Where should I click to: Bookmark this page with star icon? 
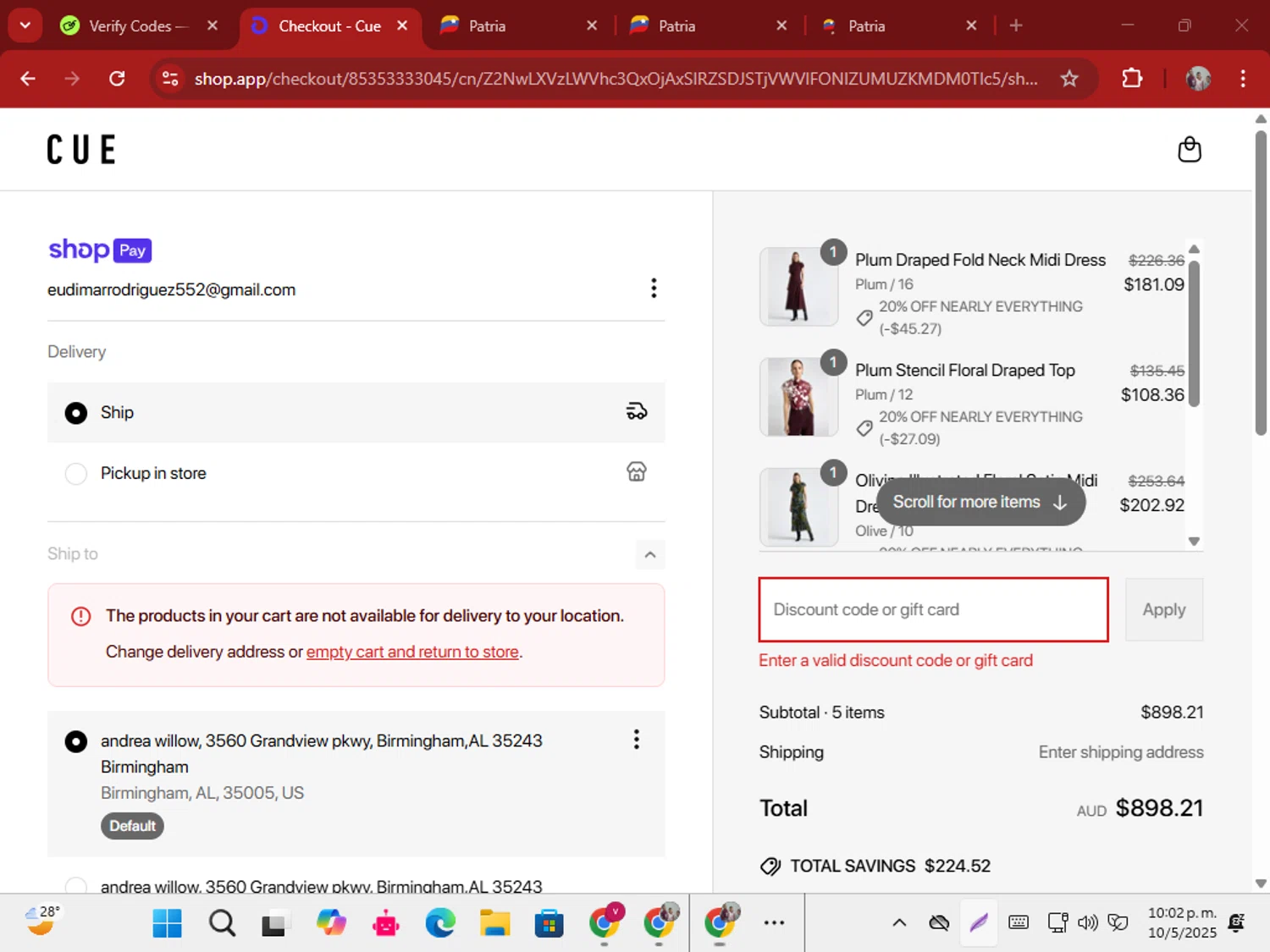coord(1069,79)
